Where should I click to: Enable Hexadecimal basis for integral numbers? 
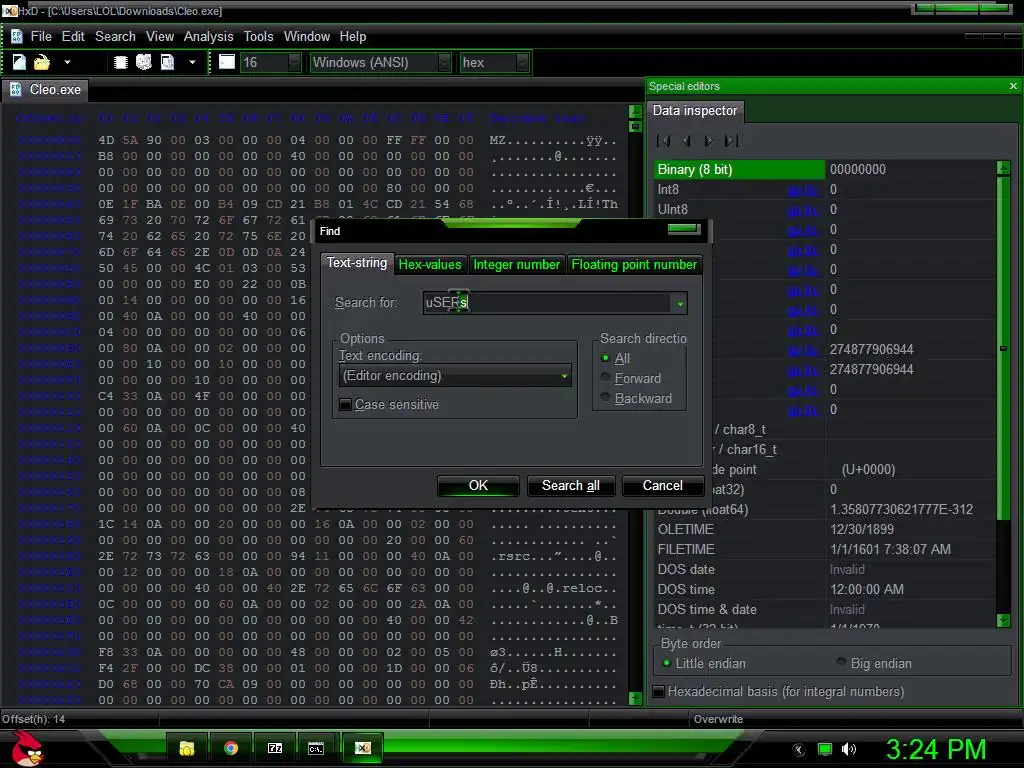click(x=660, y=692)
